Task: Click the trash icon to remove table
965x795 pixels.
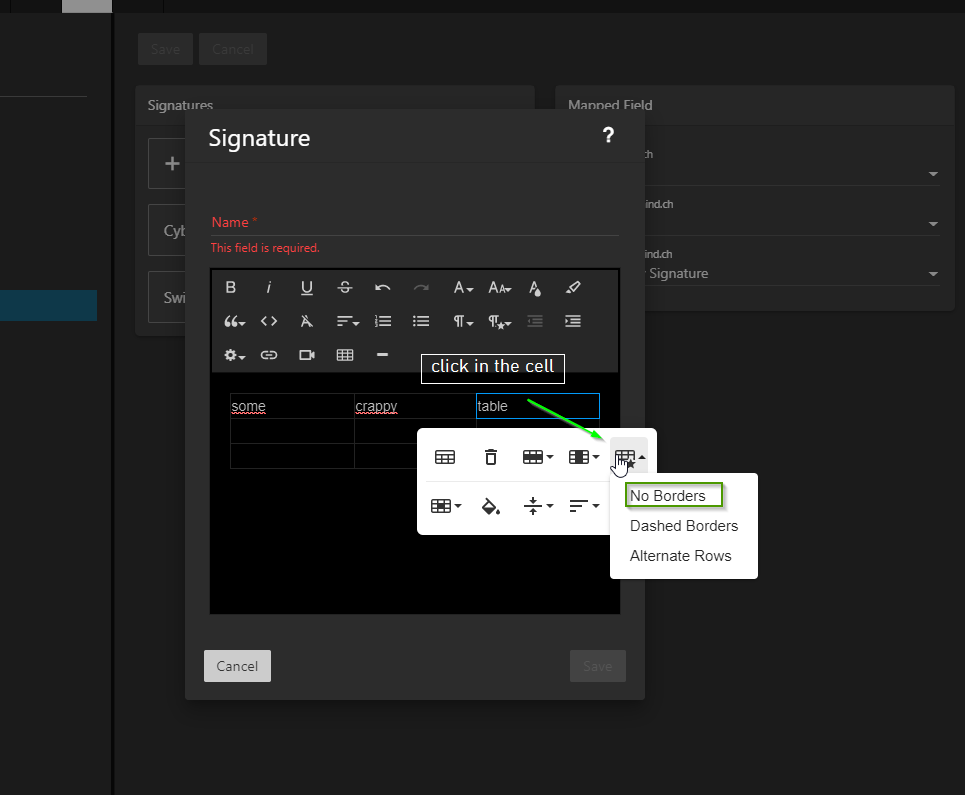Action: 491,457
